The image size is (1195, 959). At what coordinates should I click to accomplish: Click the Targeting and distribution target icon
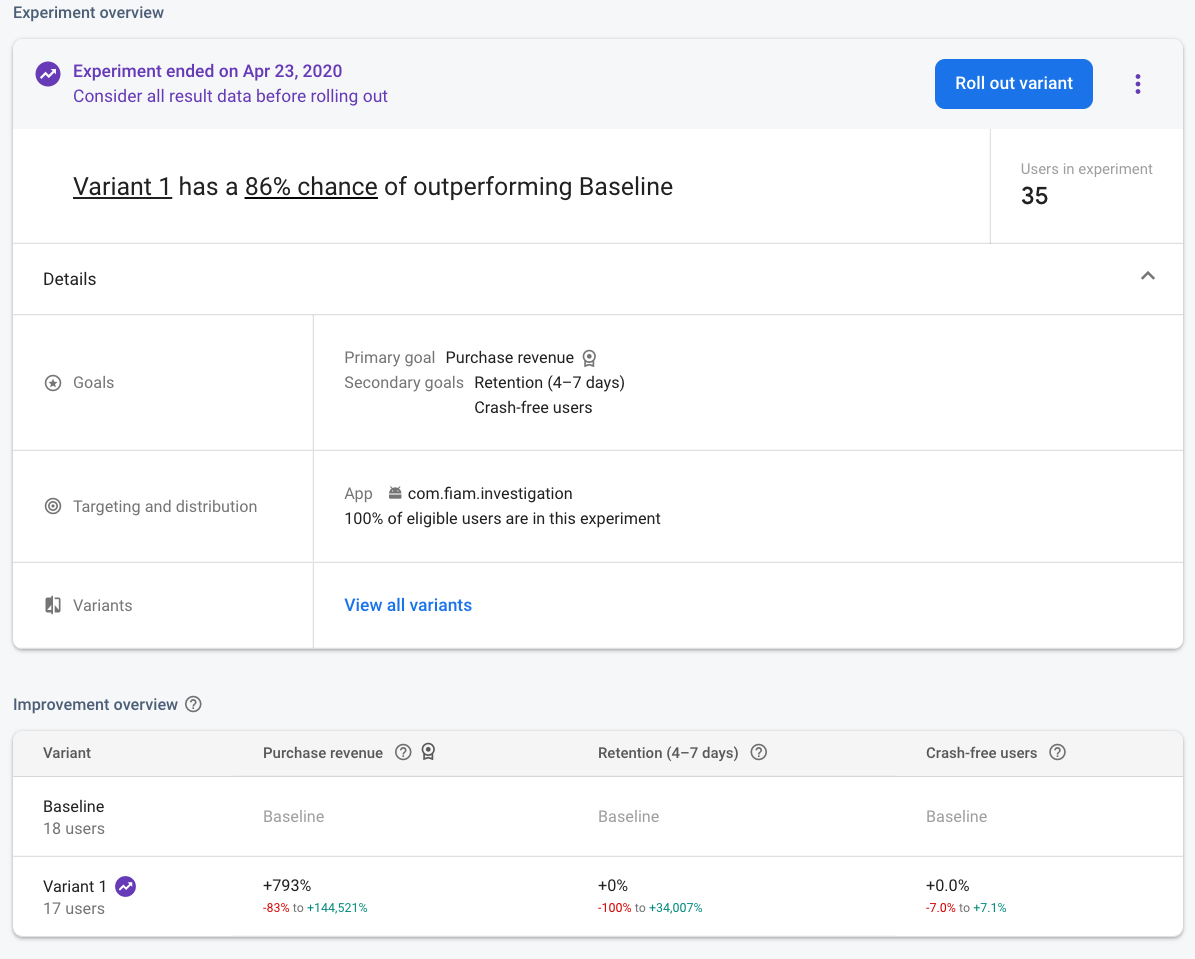[x=53, y=507]
